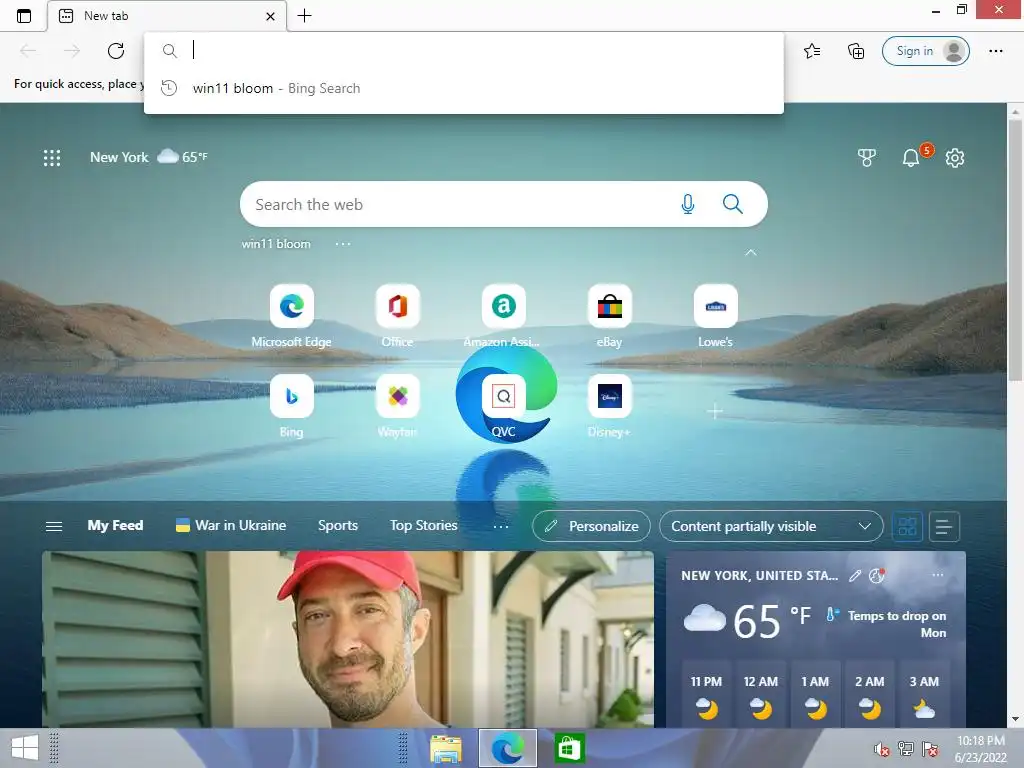Edit weather location with pencil icon
1024x768 pixels.
click(x=854, y=575)
